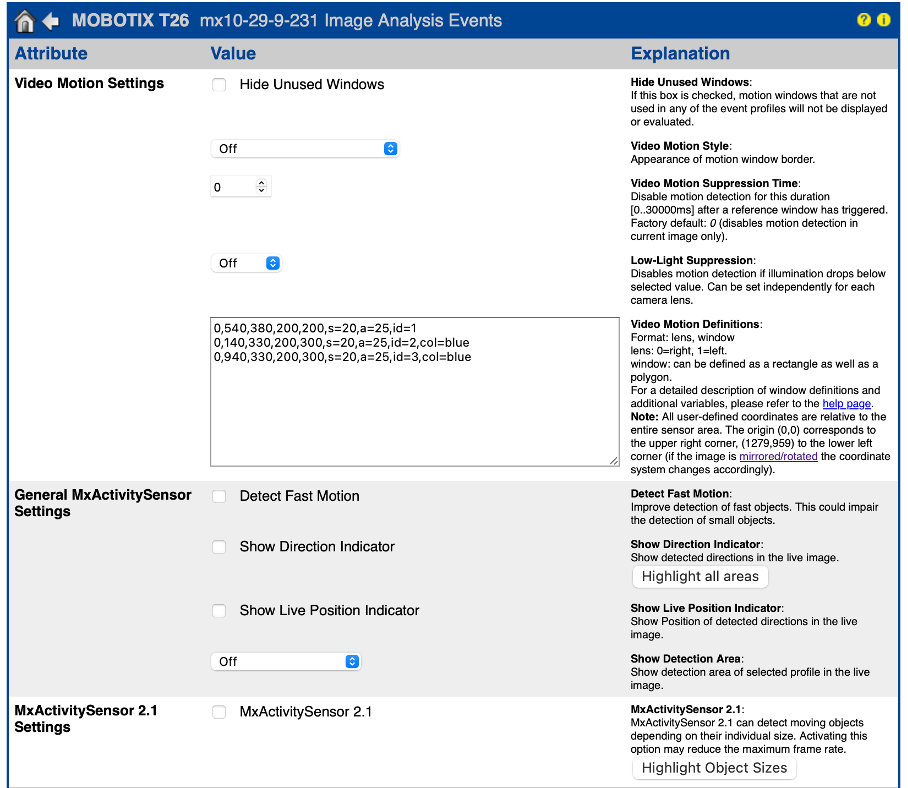Enable the MxActivitySensor 2.1 checkbox
908x788 pixels.
219,712
